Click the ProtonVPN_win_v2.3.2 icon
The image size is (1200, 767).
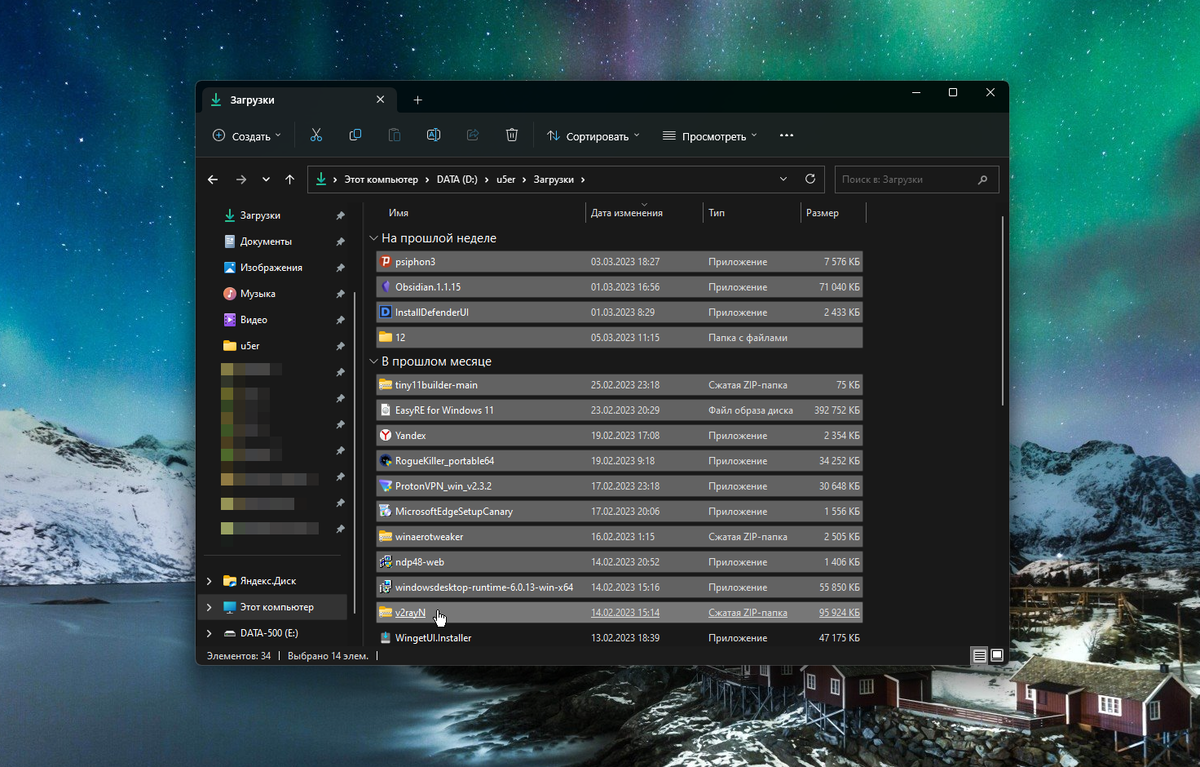coord(385,486)
